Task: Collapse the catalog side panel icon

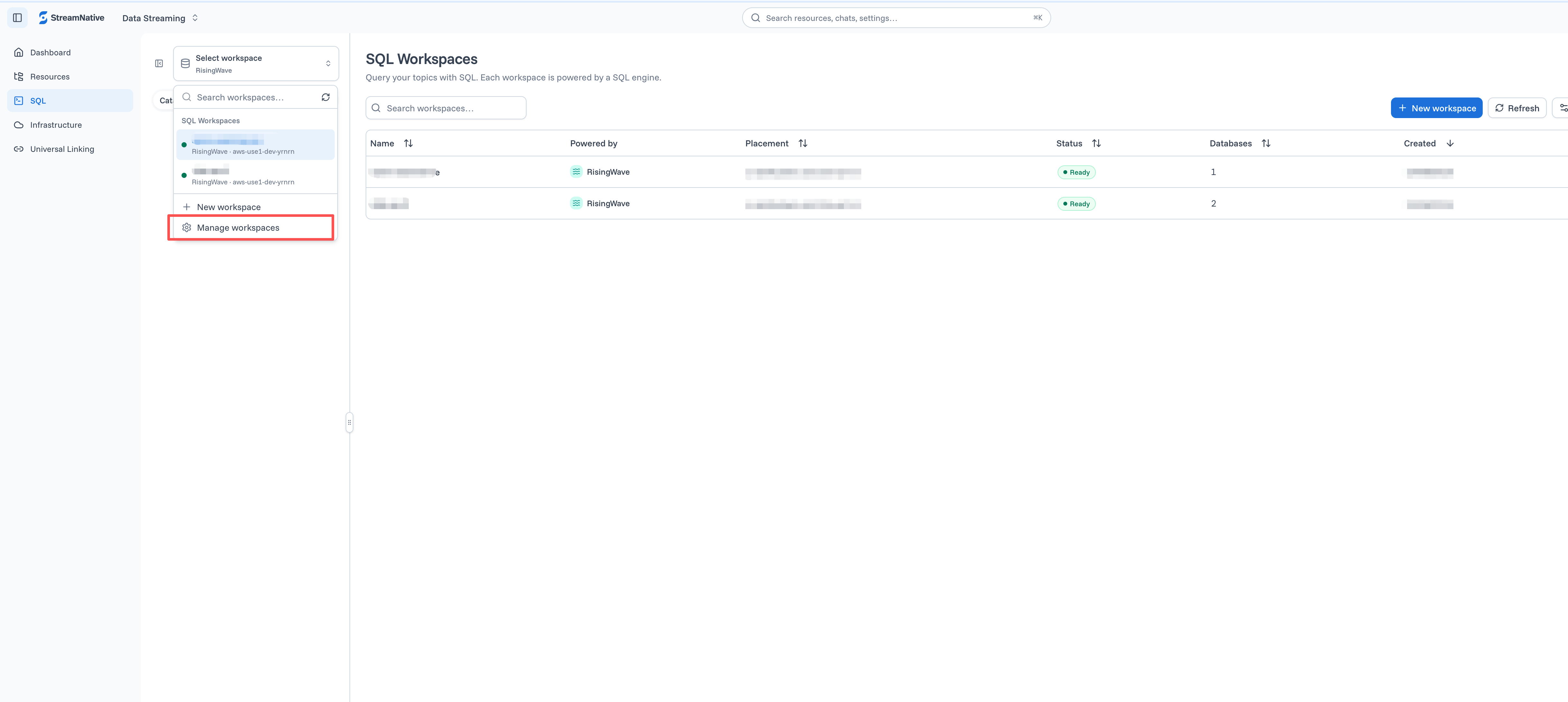Action: 159,63
